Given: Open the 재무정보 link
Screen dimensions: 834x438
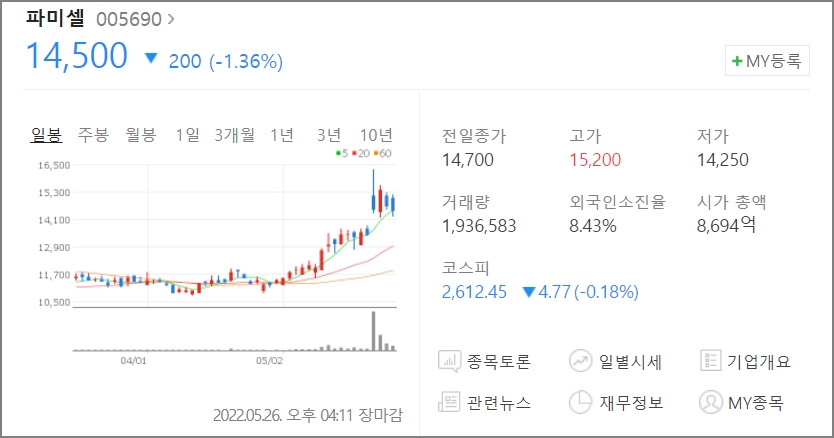Looking at the screenshot, I should click(631, 403).
